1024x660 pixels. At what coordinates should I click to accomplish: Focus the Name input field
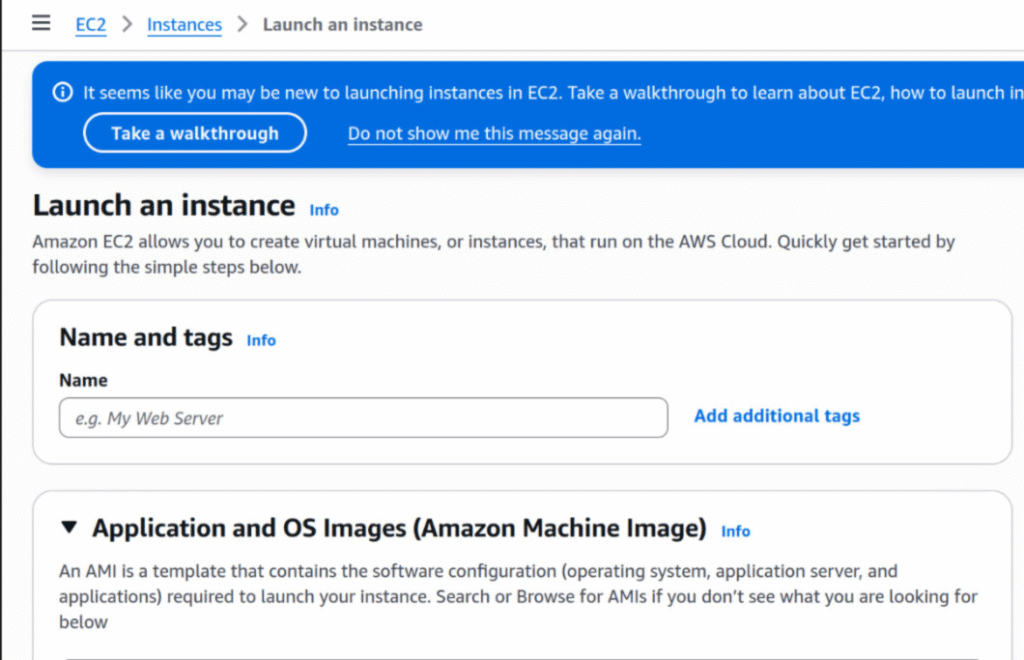(x=363, y=418)
